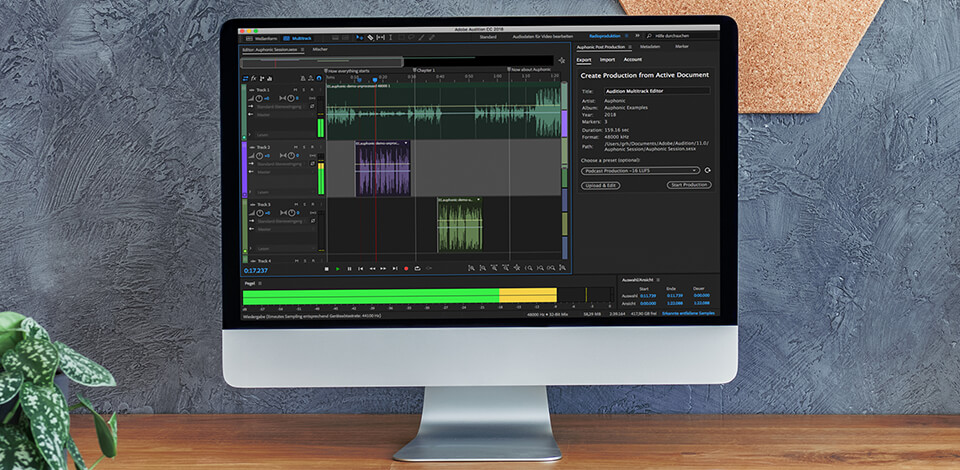Open the Import tab in the Auphonic panel

[607, 60]
